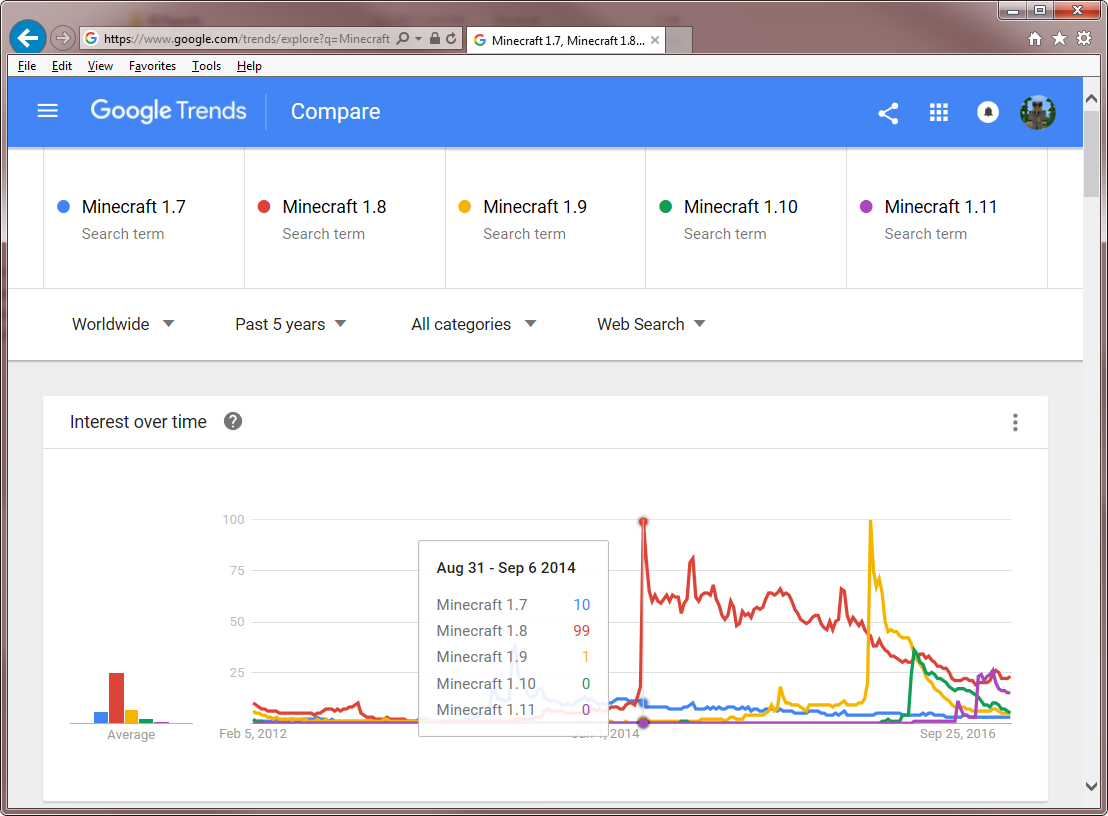1108x816 pixels.
Task: Open the chart's three-dot options menu
Action: (1015, 422)
